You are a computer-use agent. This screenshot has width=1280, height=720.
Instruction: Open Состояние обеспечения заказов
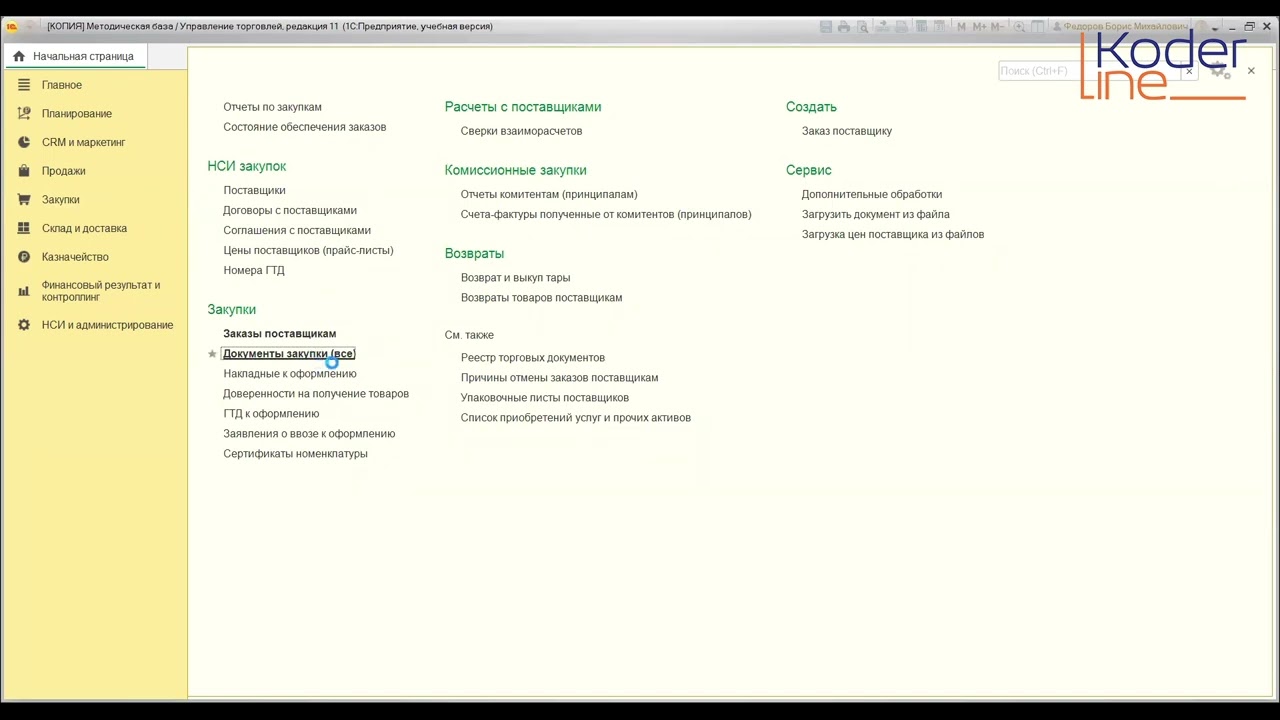point(304,127)
